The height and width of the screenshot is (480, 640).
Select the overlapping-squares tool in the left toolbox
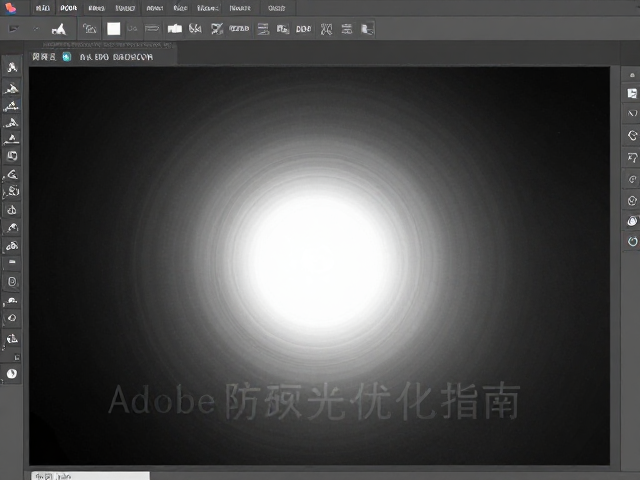12,156
